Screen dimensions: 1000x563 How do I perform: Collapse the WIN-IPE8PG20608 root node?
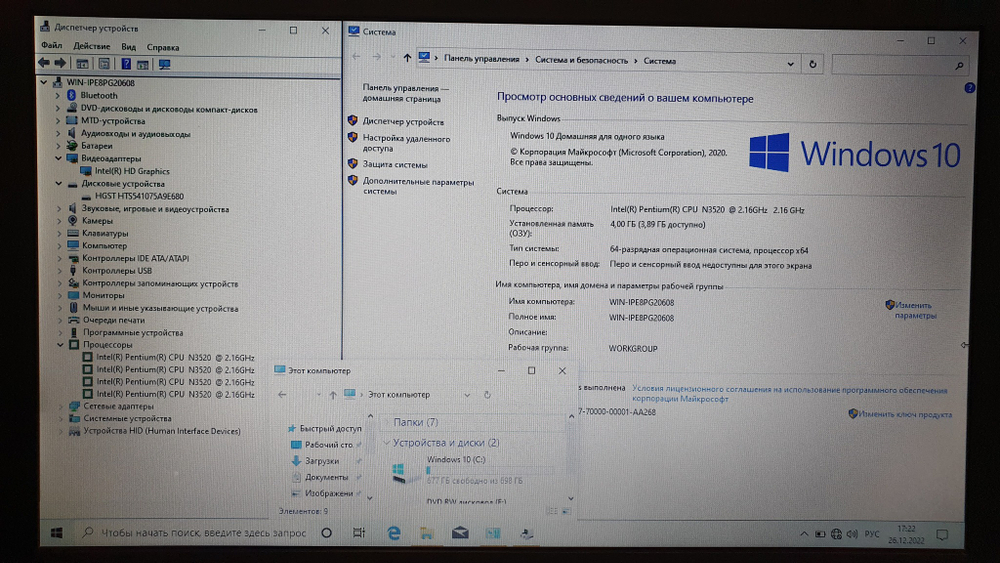(43, 82)
